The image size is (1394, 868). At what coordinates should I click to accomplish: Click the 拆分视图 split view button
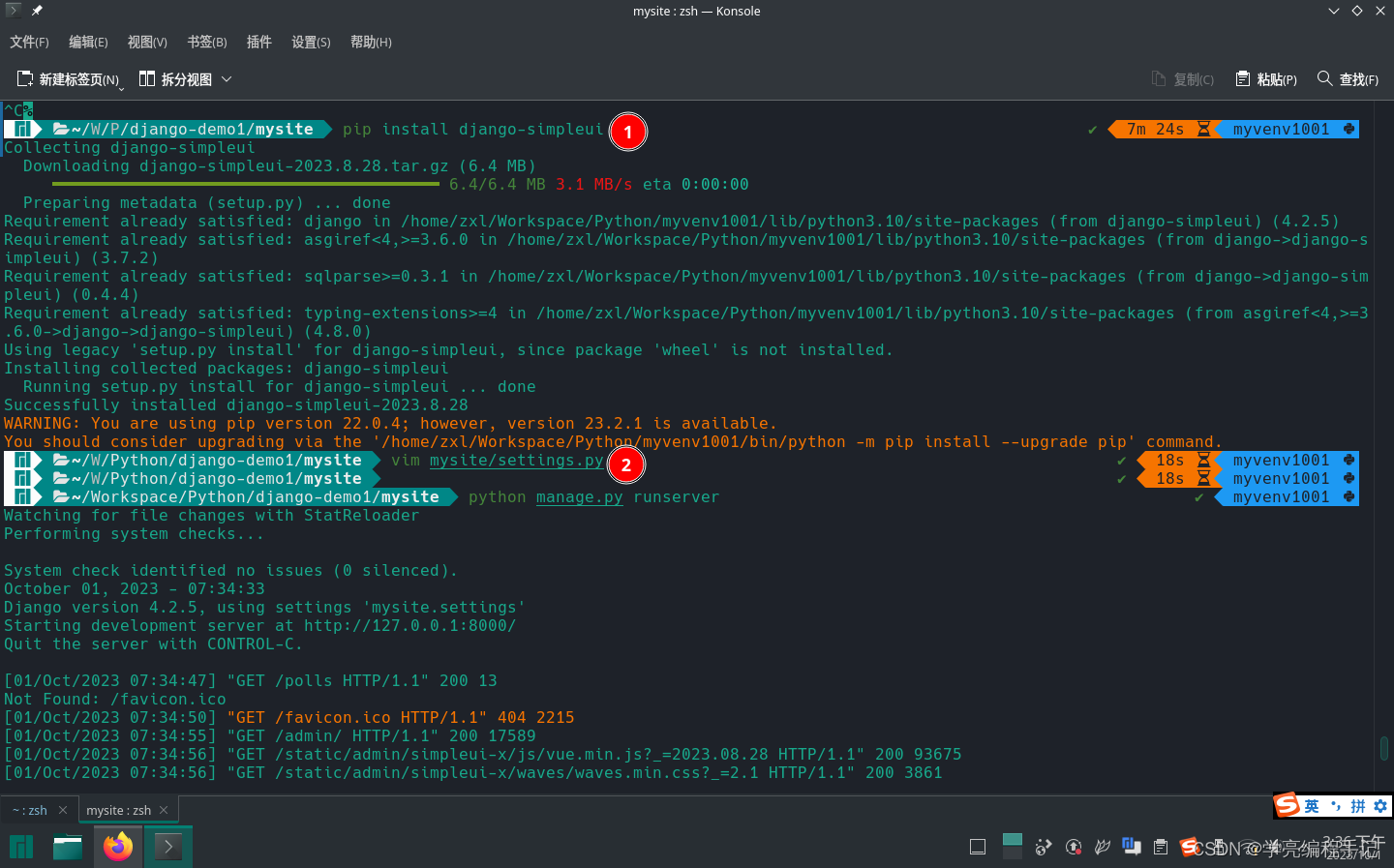point(175,79)
